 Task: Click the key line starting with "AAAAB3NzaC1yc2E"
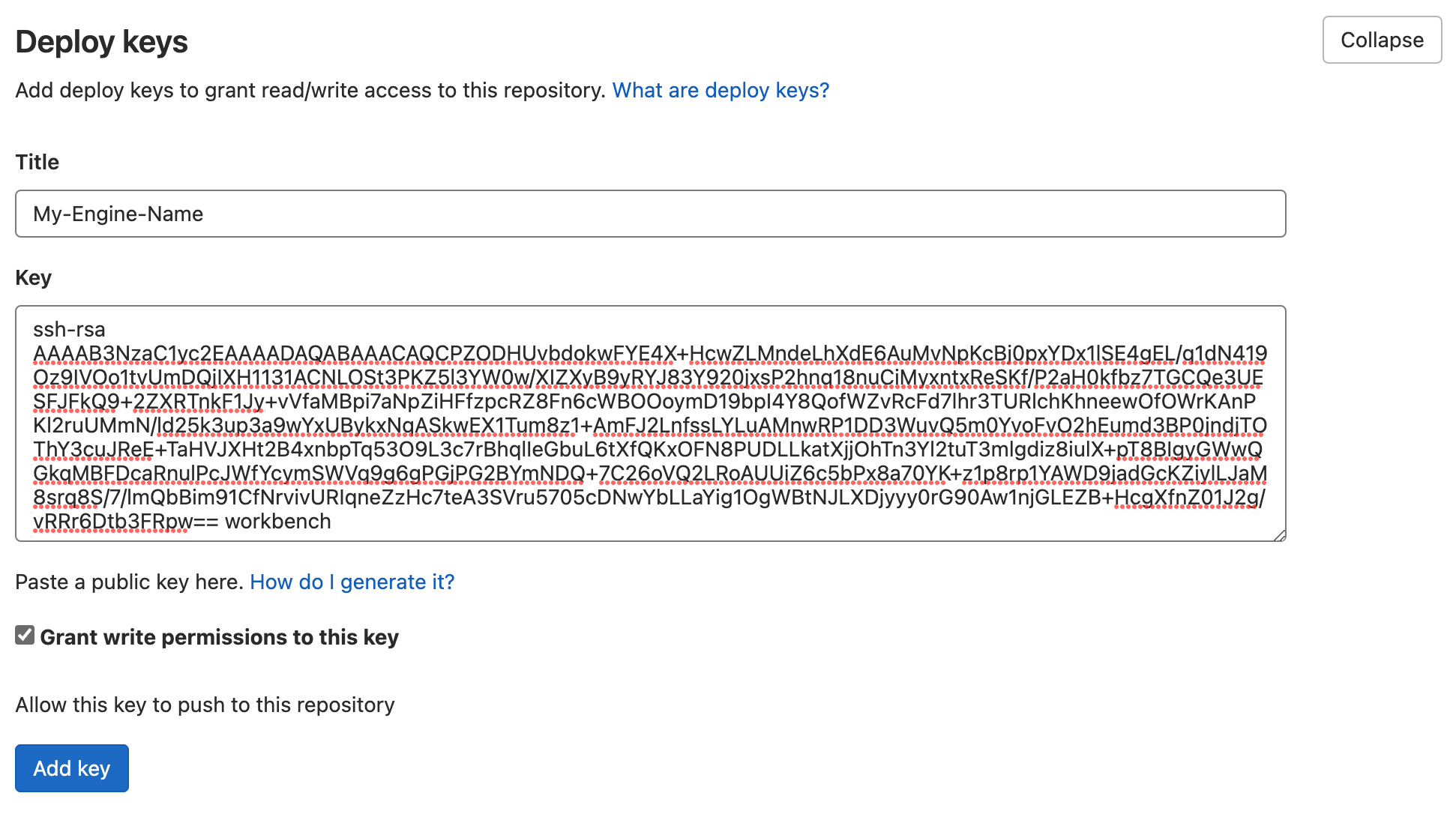[649, 354]
